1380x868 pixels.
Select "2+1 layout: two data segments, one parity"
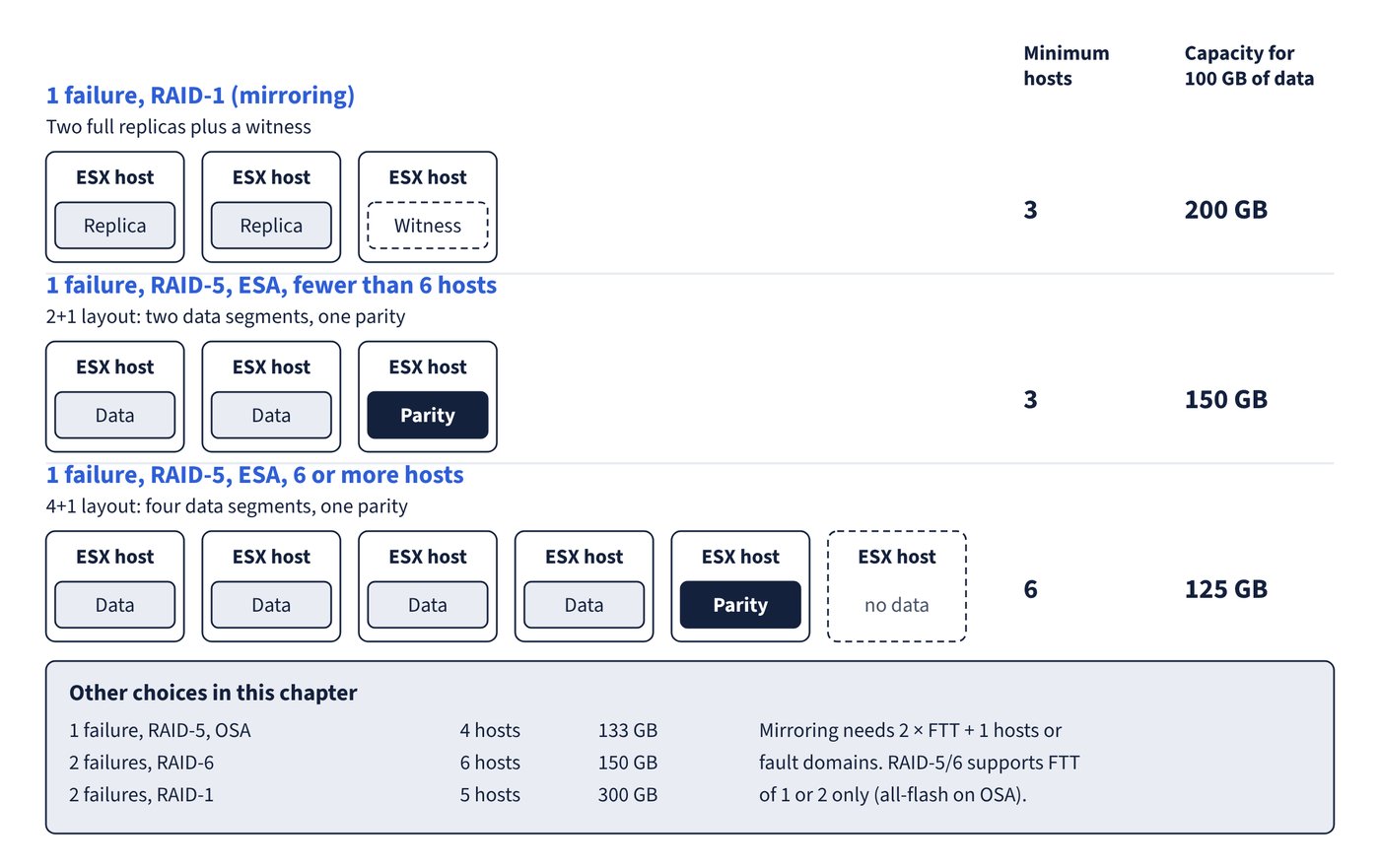(x=226, y=317)
